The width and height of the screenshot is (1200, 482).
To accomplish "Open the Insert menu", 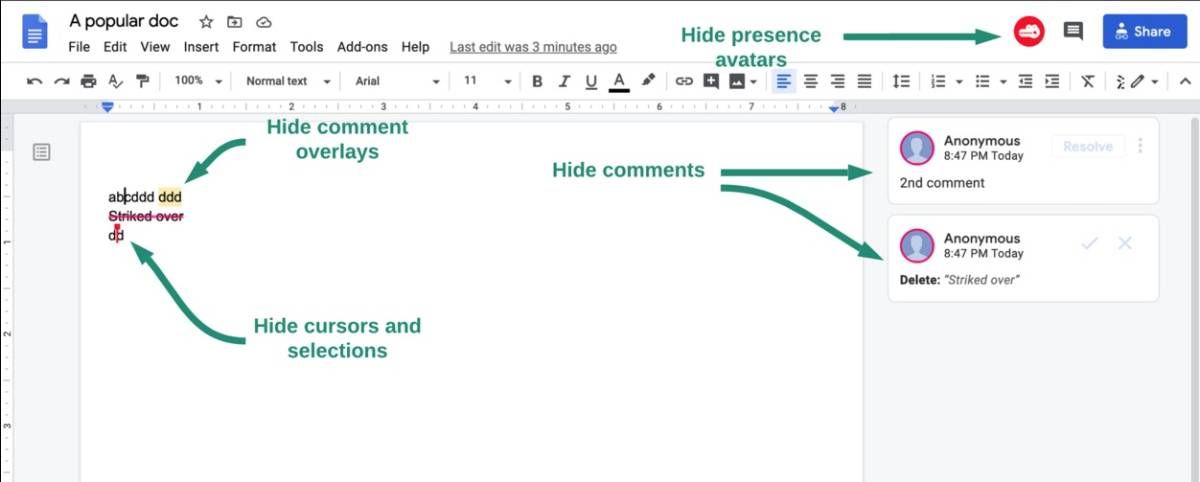I will click(201, 47).
